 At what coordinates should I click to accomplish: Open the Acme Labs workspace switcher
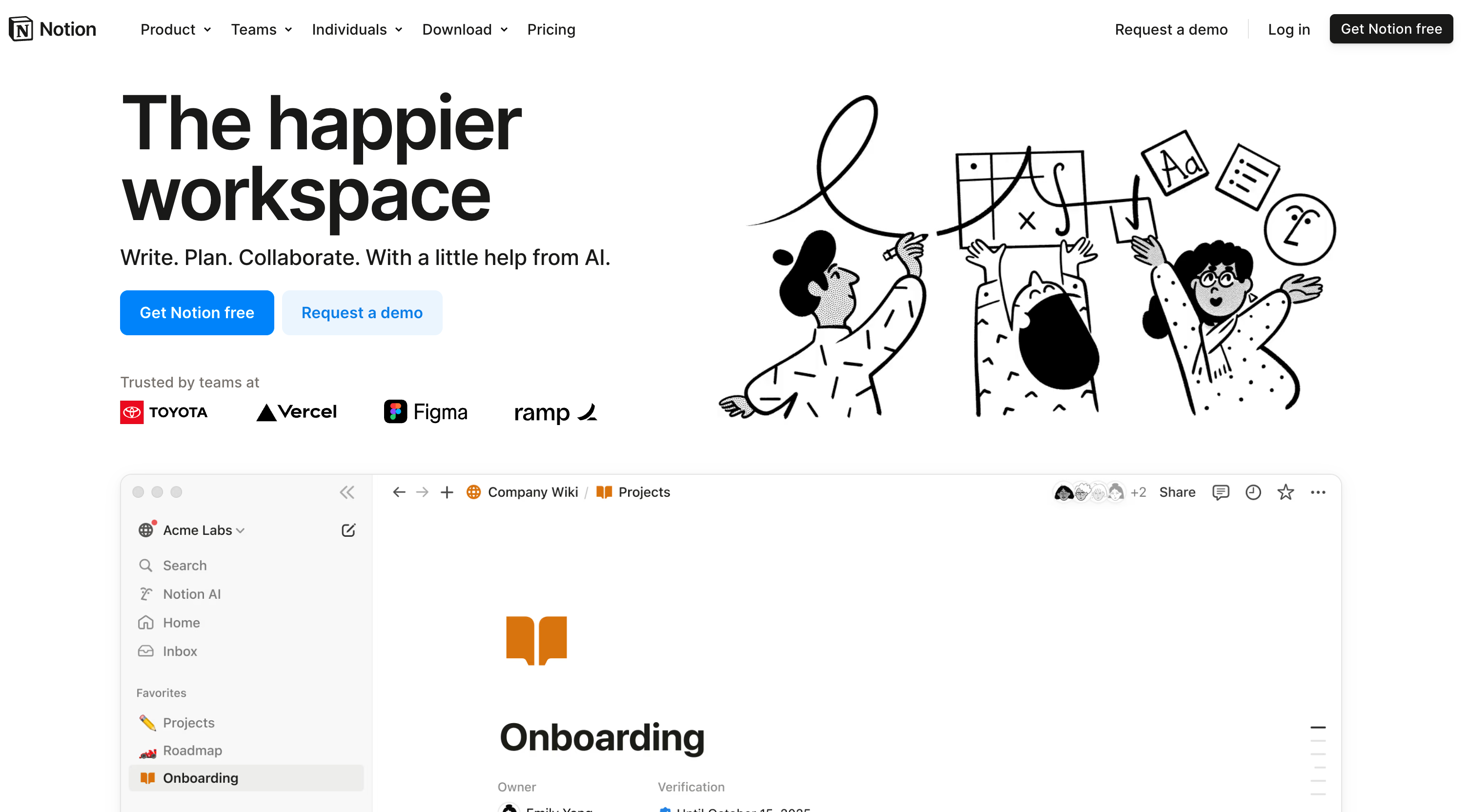pyautogui.click(x=192, y=530)
